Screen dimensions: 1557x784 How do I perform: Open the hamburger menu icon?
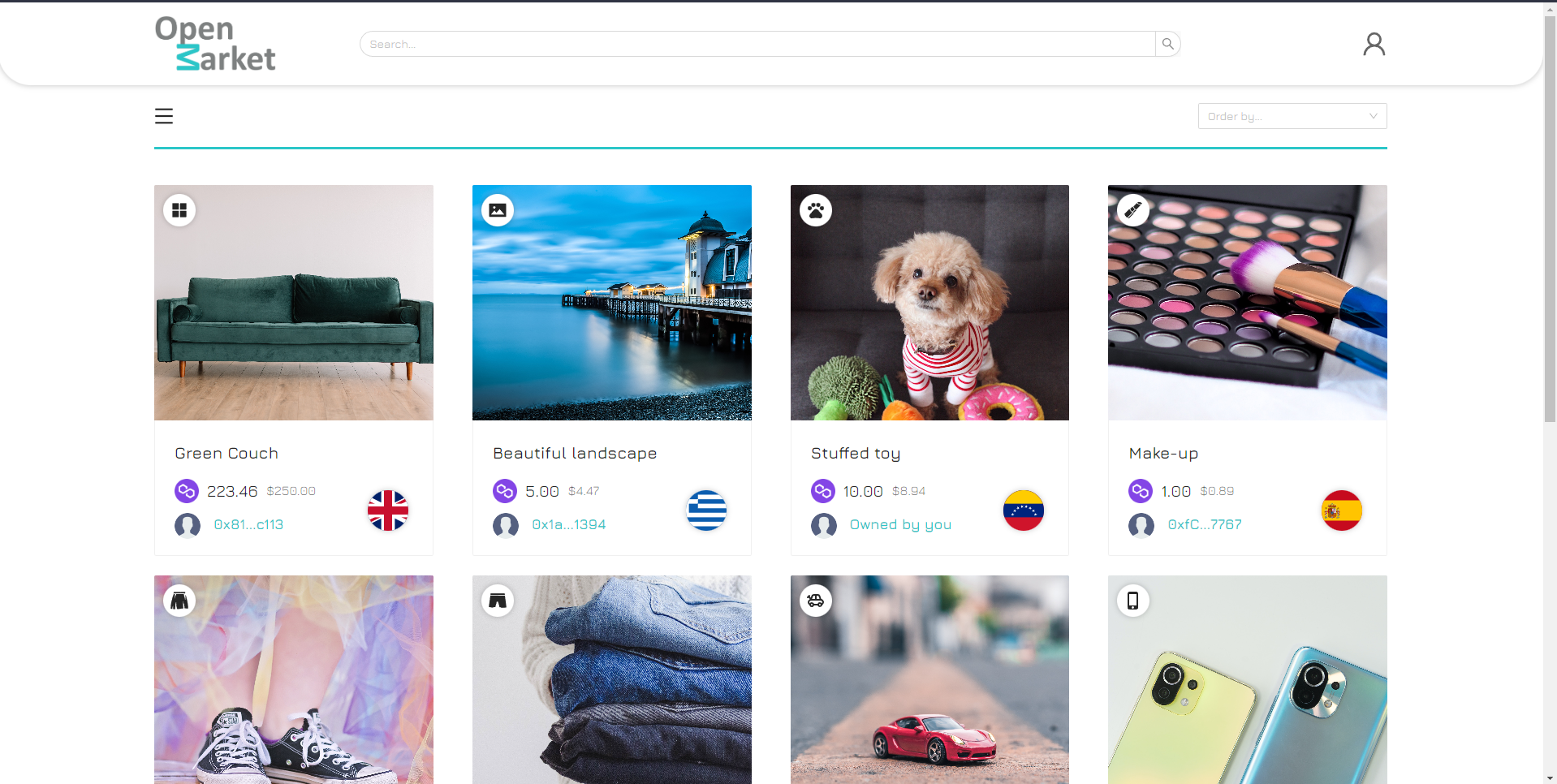coord(164,116)
